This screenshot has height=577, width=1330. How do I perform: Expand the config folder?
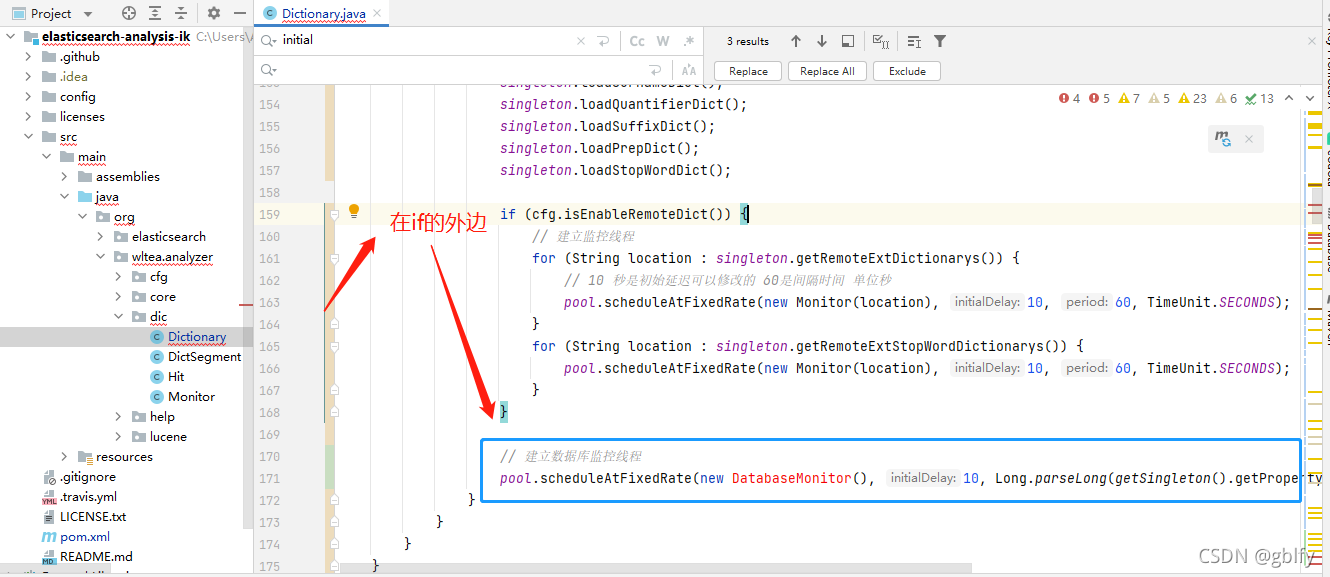coord(28,97)
